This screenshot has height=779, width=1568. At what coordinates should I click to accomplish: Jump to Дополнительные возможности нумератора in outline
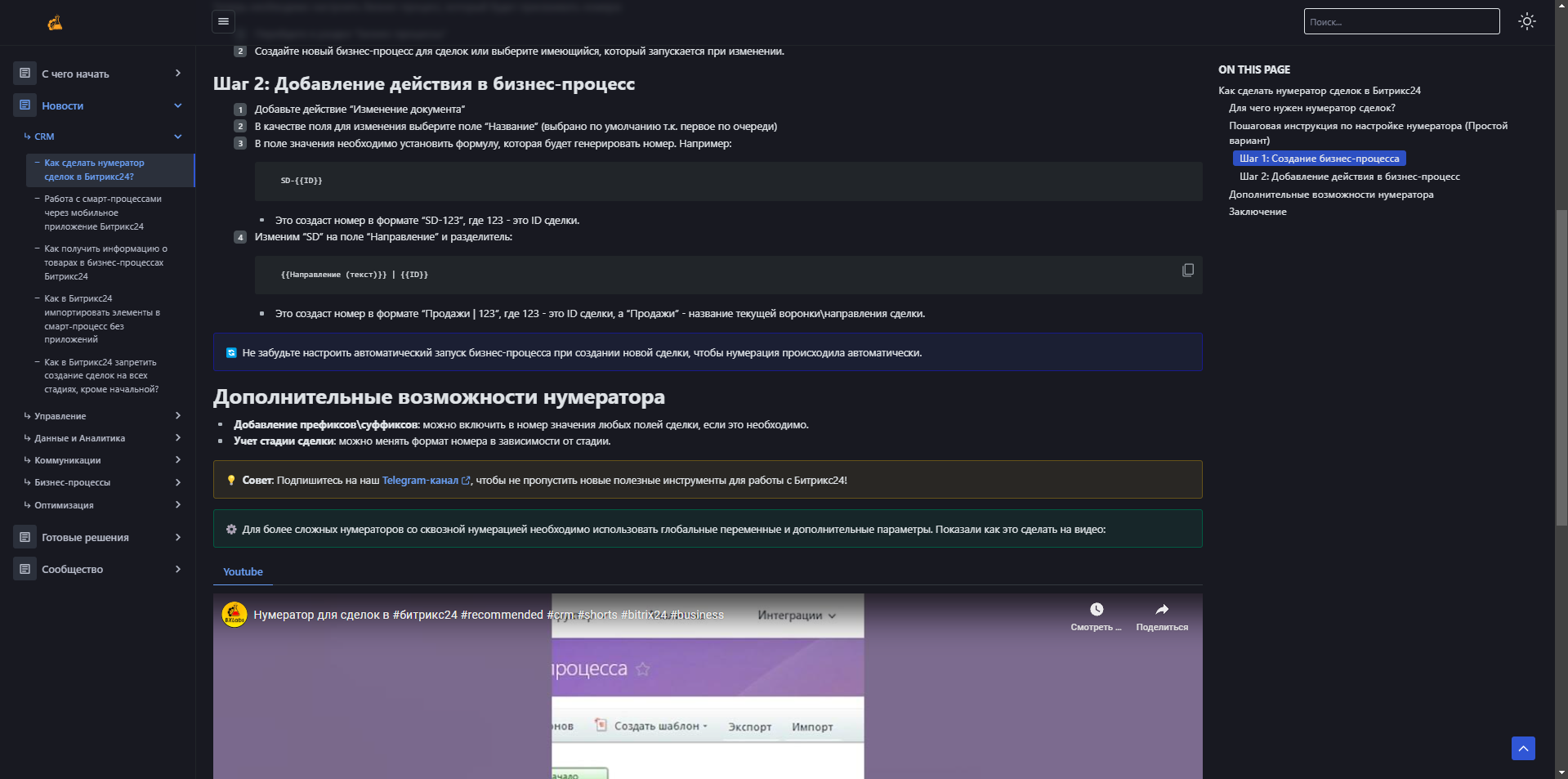1331,195
